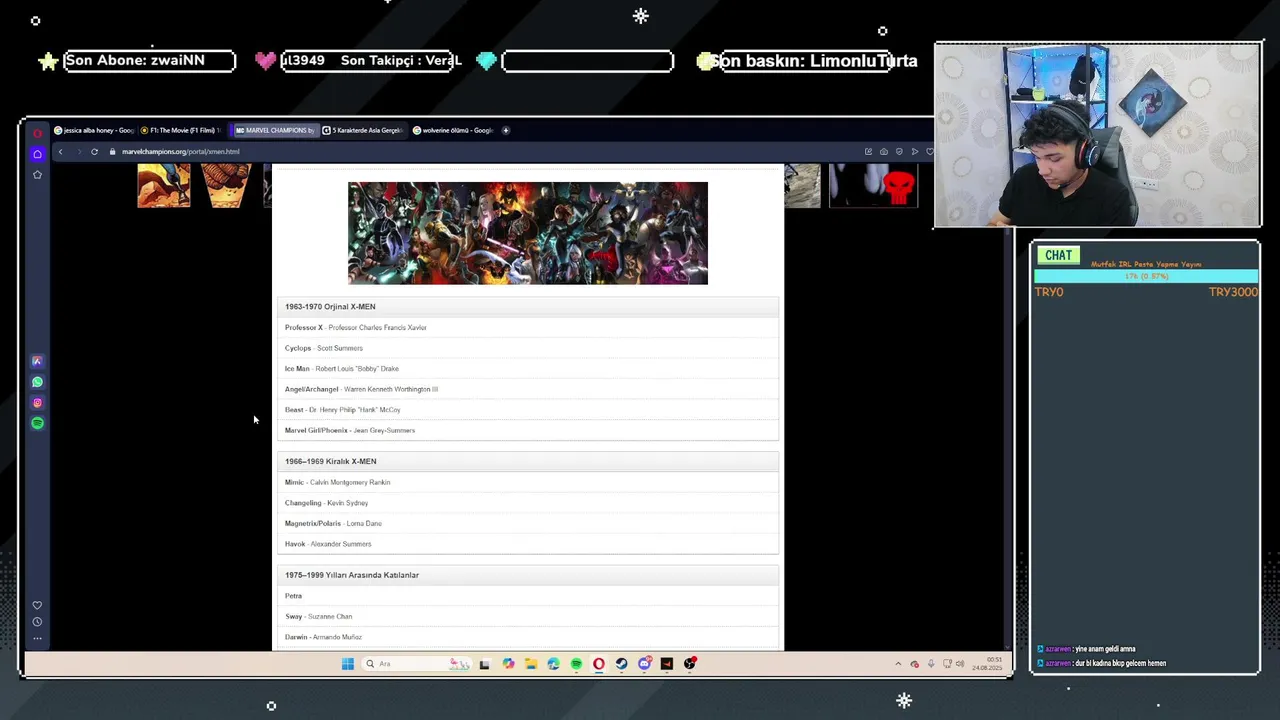The height and width of the screenshot is (720, 1280).
Task: Click the 'Marvel Girl/Phoenix' row
Action: tap(528, 430)
